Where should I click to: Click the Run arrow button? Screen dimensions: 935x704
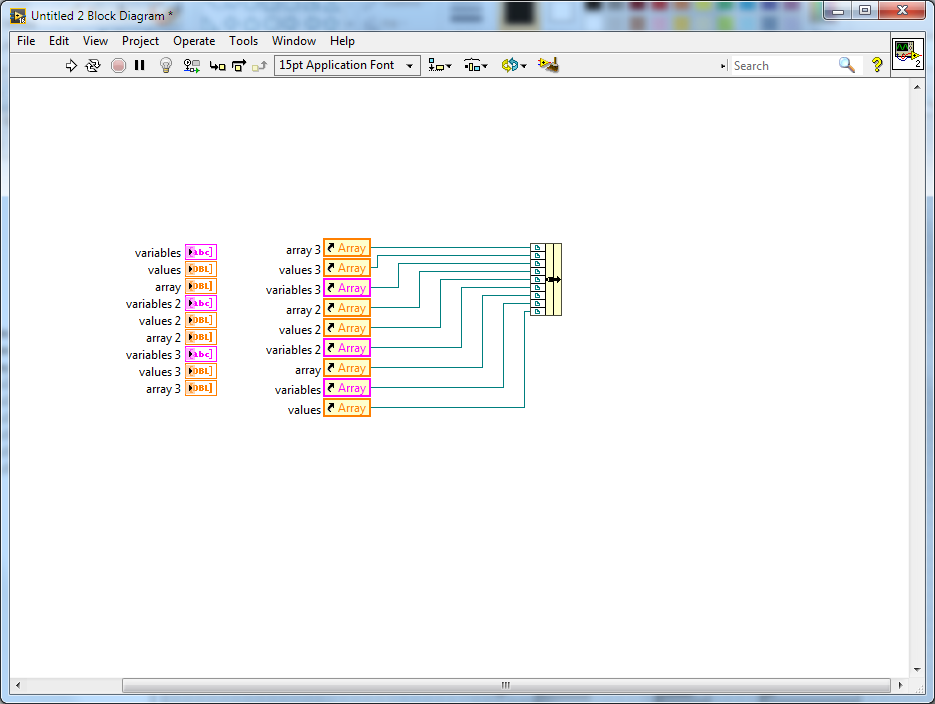point(71,66)
